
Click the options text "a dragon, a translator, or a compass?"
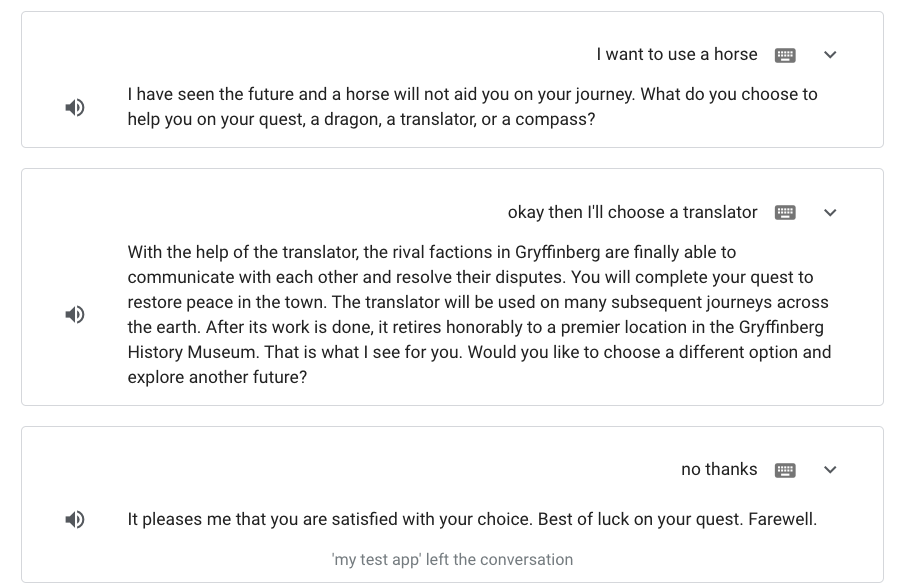(x=458, y=120)
